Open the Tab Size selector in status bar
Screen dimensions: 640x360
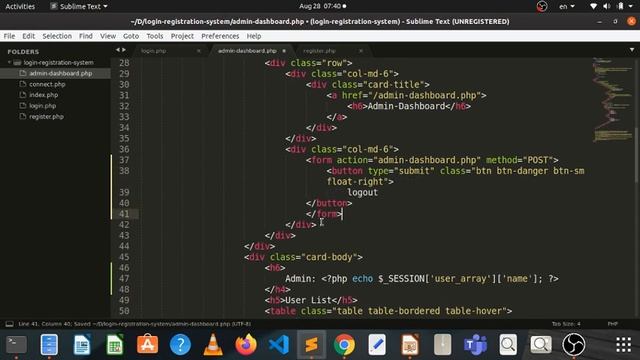pyautogui.click(x=566, y=324)
